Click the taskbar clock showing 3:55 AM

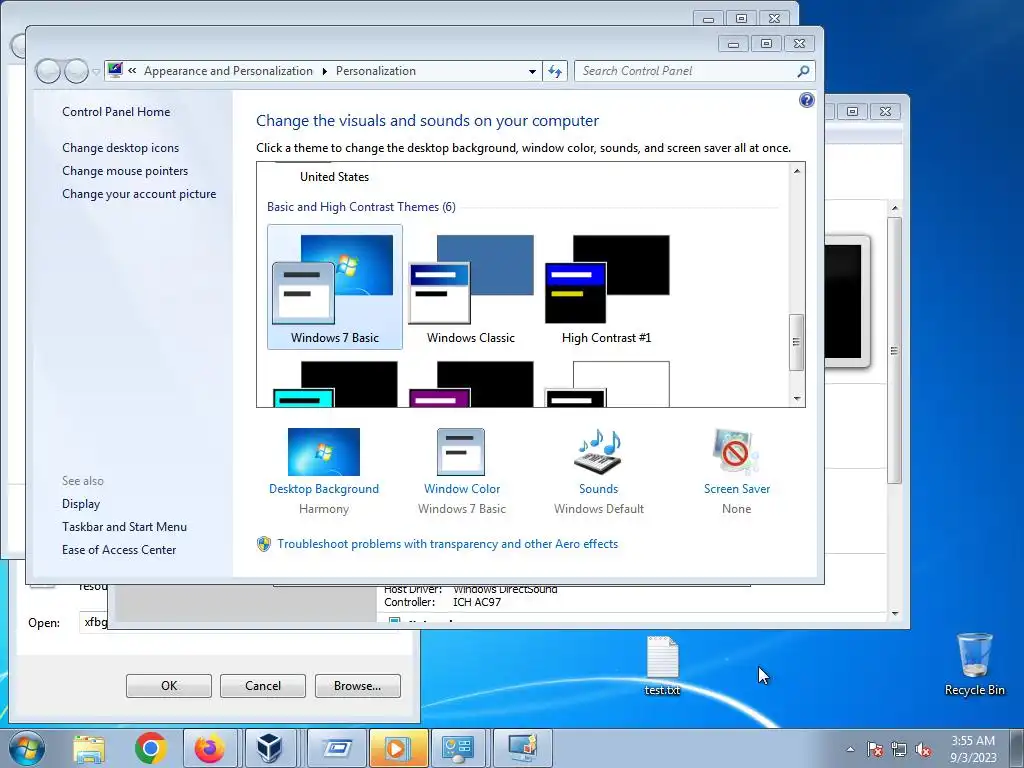point(972,749)
